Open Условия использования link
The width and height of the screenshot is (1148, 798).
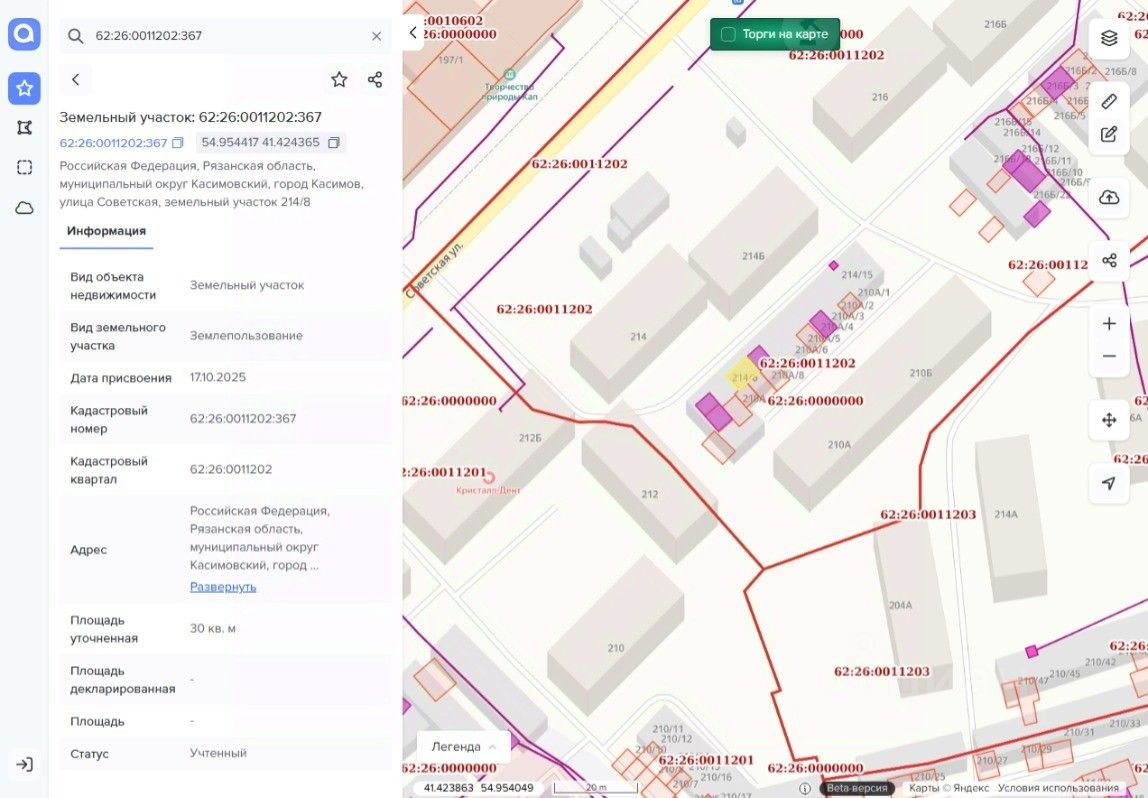(x=1059, y=788)
